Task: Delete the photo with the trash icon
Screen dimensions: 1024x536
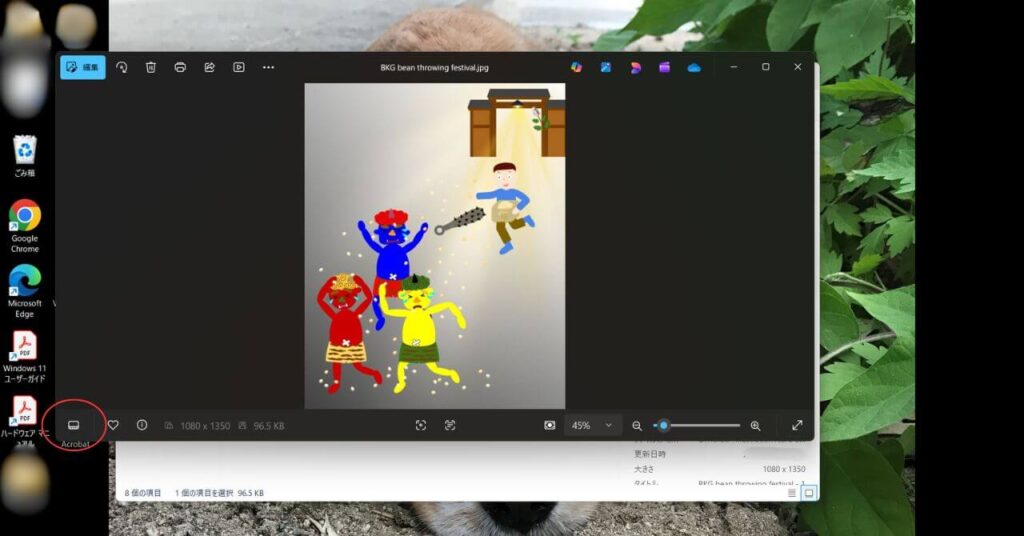Action: tap(150, 67)
